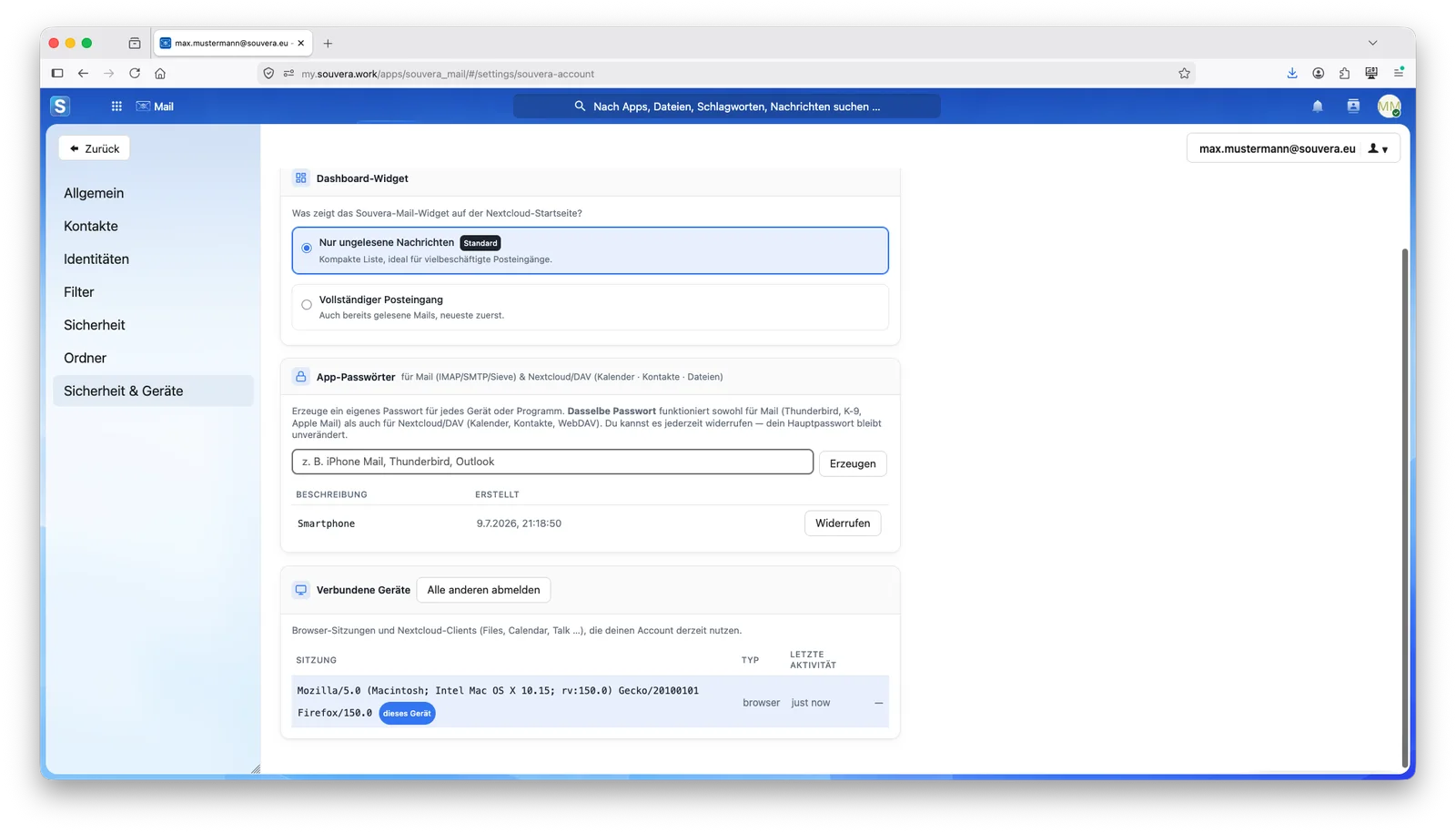Click the browser back arrow
1456x833 pixels.
tap(83, 74)
